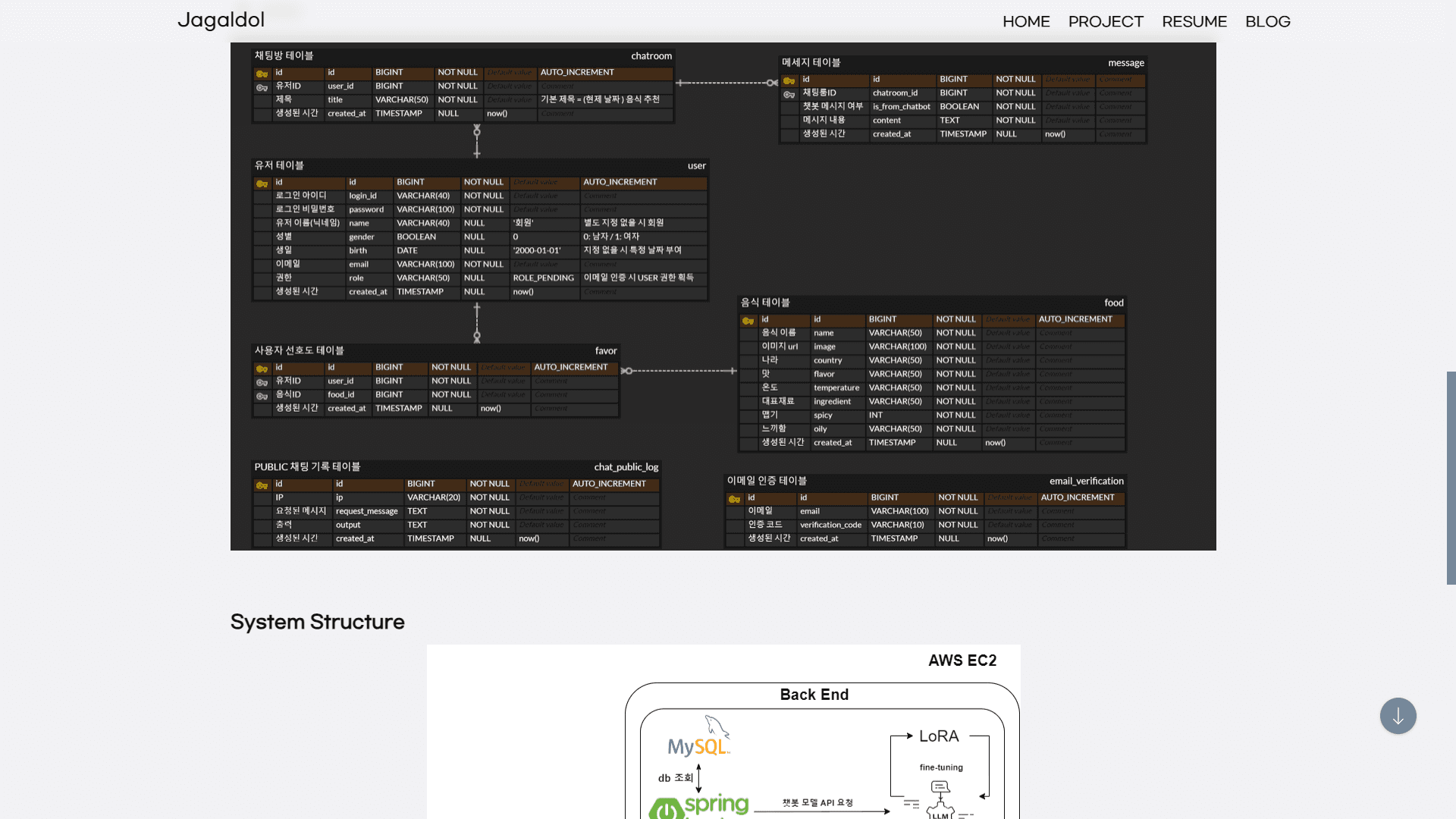This screenshot has height=819, width=1456.
Task: Click the login_id column in user table
Action: (362, 196)
